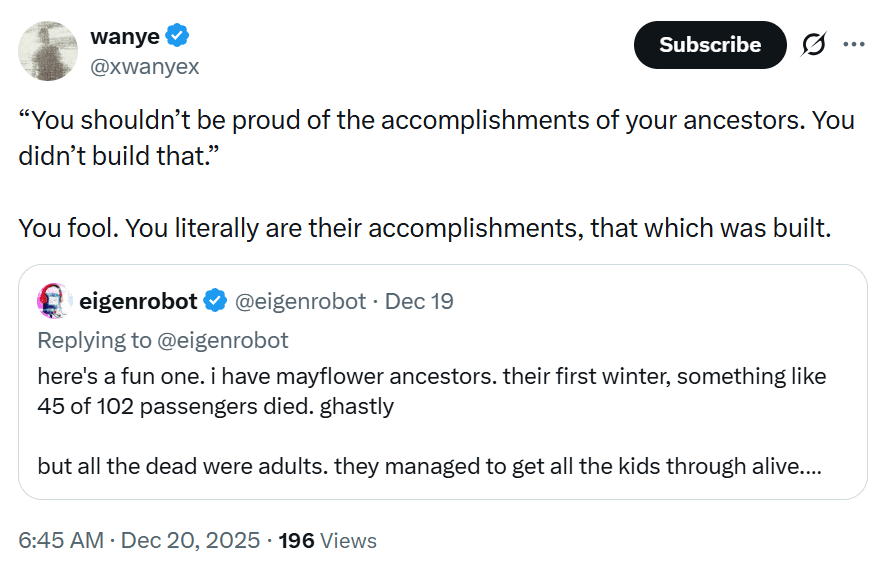Select the "You fool" paragraph of the tweet
Screen dimensions: 885x572
[x=424, y=227]
